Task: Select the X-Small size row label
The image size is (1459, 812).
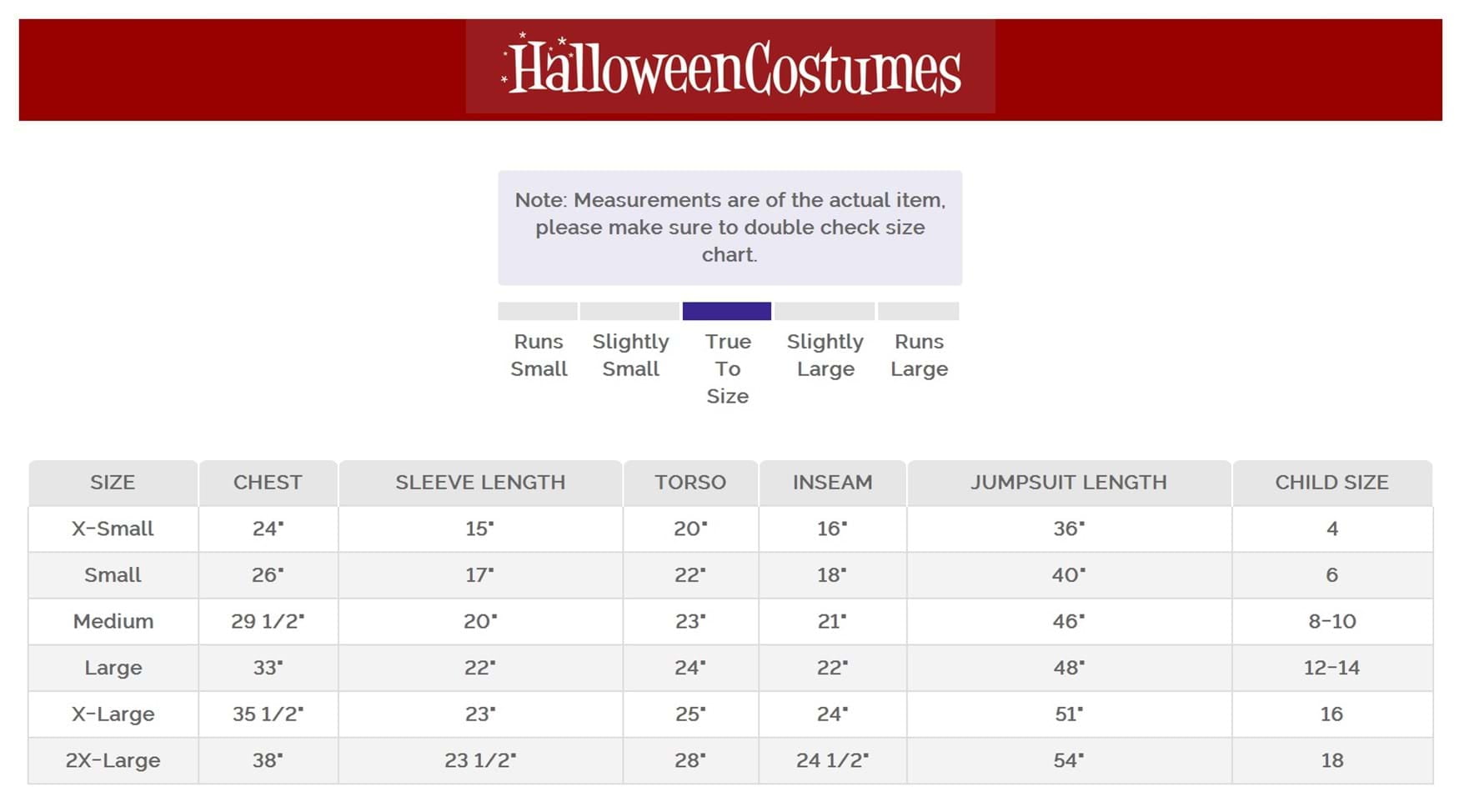Action: coord(113,529)
